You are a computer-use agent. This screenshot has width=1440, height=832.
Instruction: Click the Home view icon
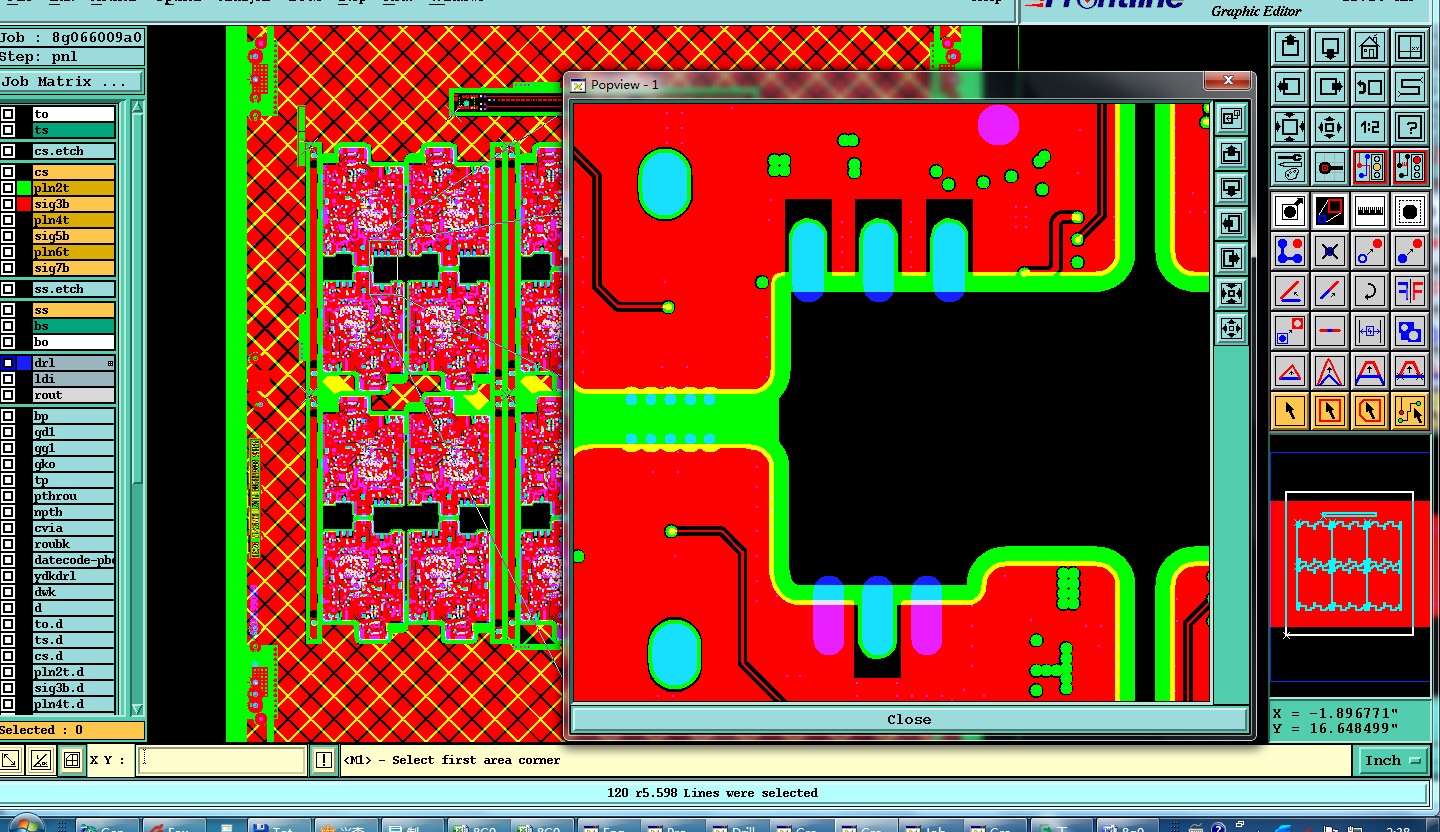[1370, 47]
